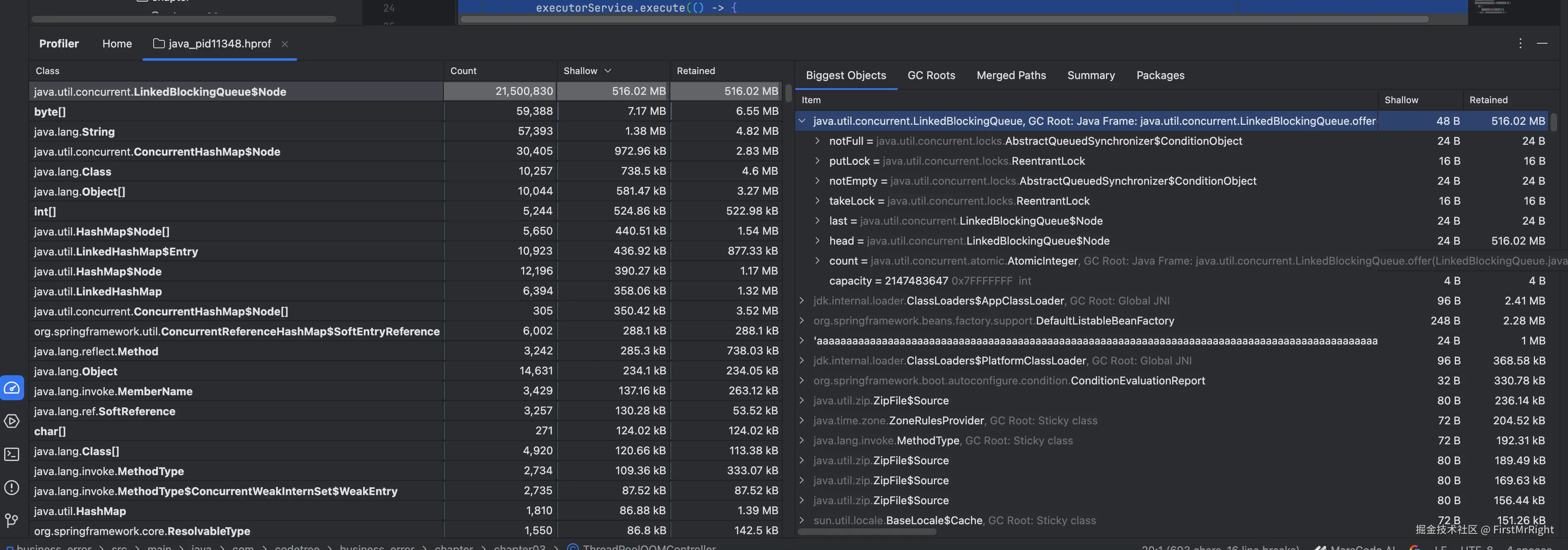Open the Problems tool window icon

click(12, 487)
